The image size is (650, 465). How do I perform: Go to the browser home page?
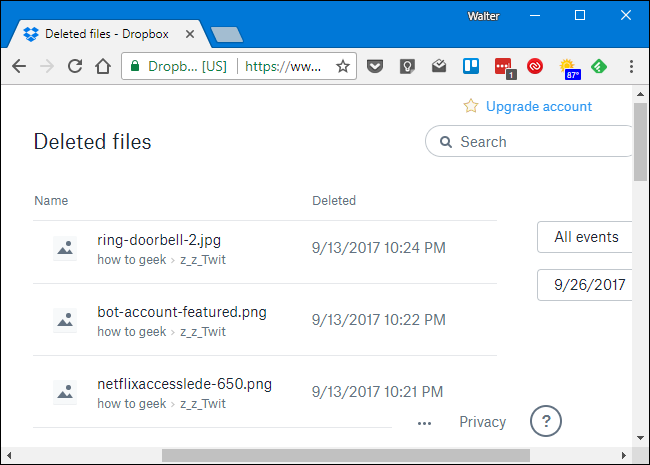pyautogui.click(x=102, y=67)
